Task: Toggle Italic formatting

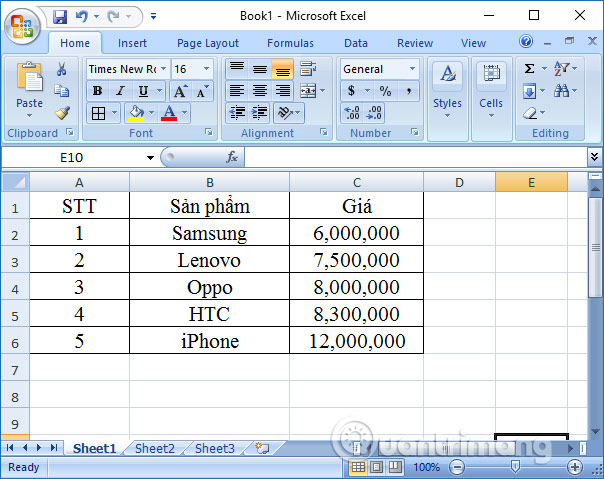Action: click(x=121, y=91)
